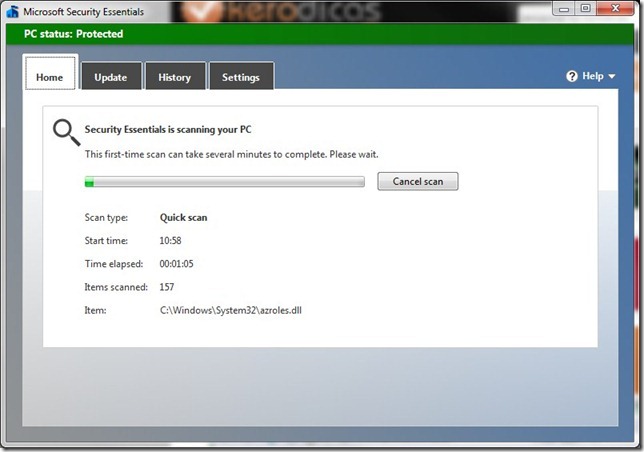The width and height of the screenshot is (644, 452).
Task: Open the History tab
Action: coord(175,76)
